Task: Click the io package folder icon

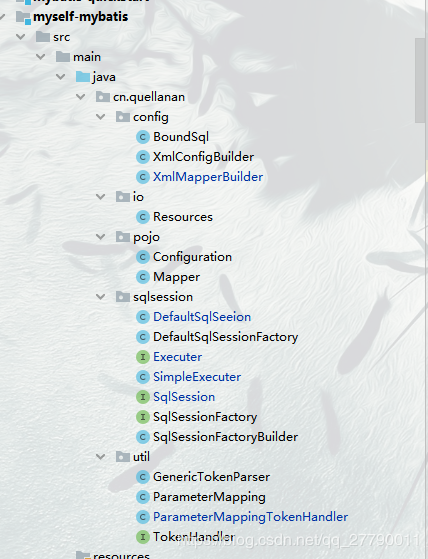Action: pos(123,196)
